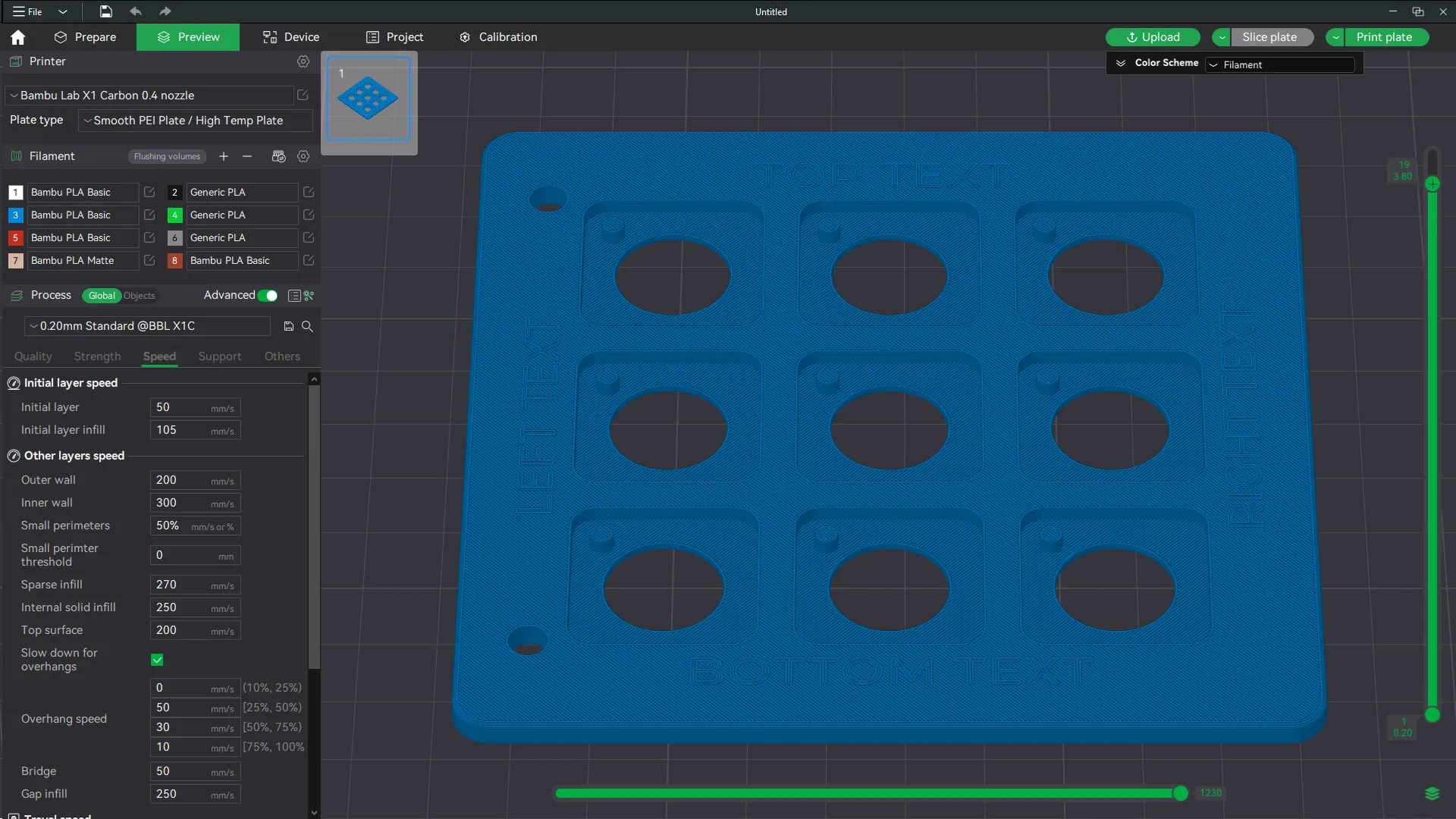Screen dimensions: 1456x819
Task: Select Global process scope
Action: tap(102, 296)
